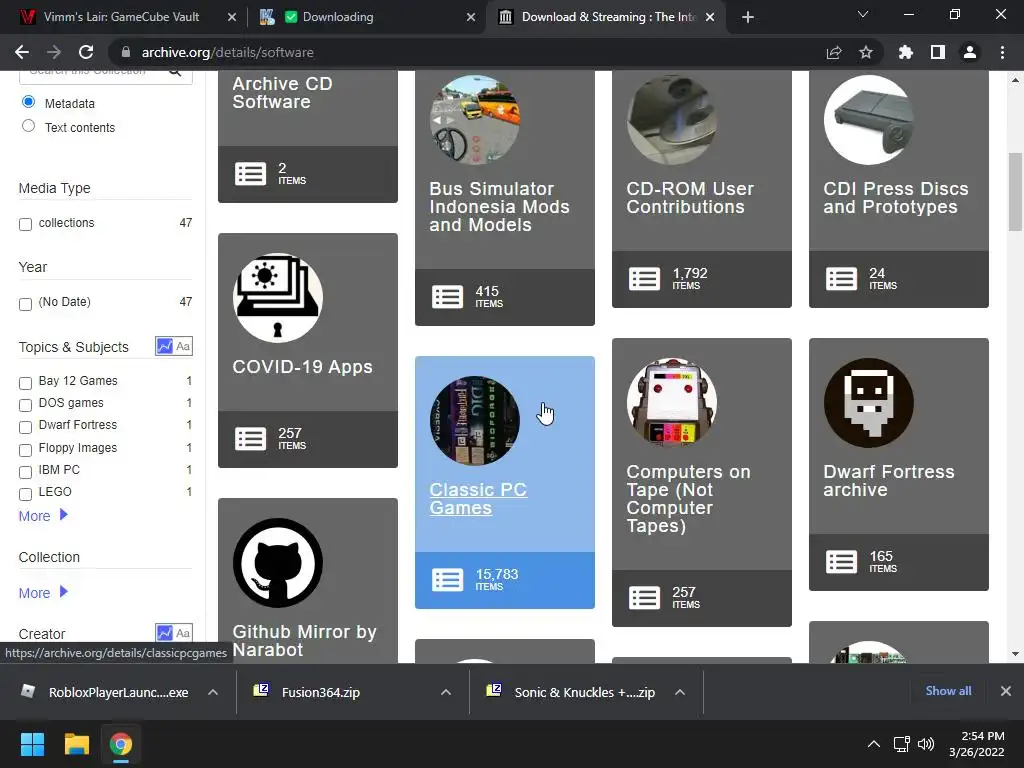Image resolution: width=1024 pixels, height=768 pixels.
Task: Click the Computers on Tape robot thumbnail
Action: [x=671, y=402]
